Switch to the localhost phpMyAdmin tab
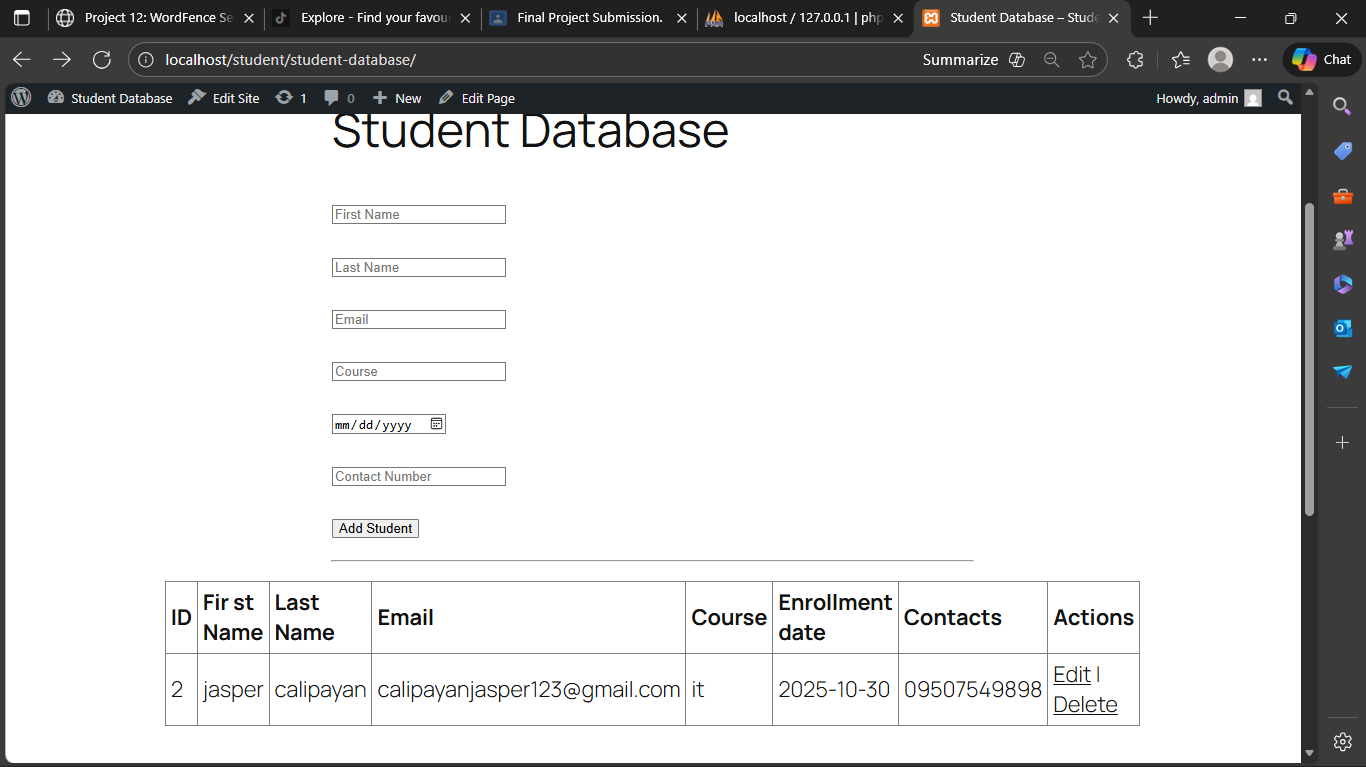This screenshot has width=1366, height=767. [805, 18]
